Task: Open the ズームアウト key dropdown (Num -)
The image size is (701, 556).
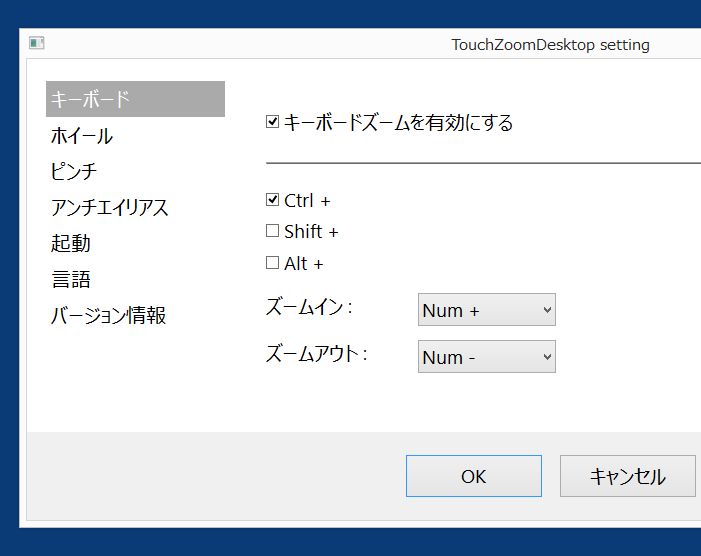Action: pyautogui.click(x=487, y=357)
